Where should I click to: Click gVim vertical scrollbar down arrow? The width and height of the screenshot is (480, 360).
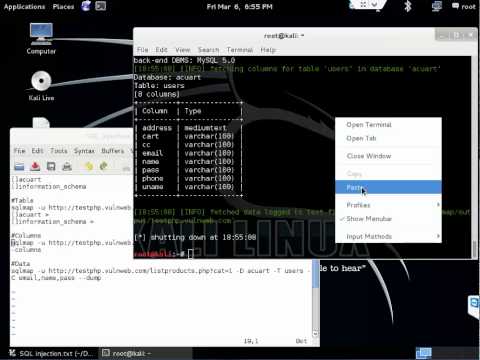315,333
